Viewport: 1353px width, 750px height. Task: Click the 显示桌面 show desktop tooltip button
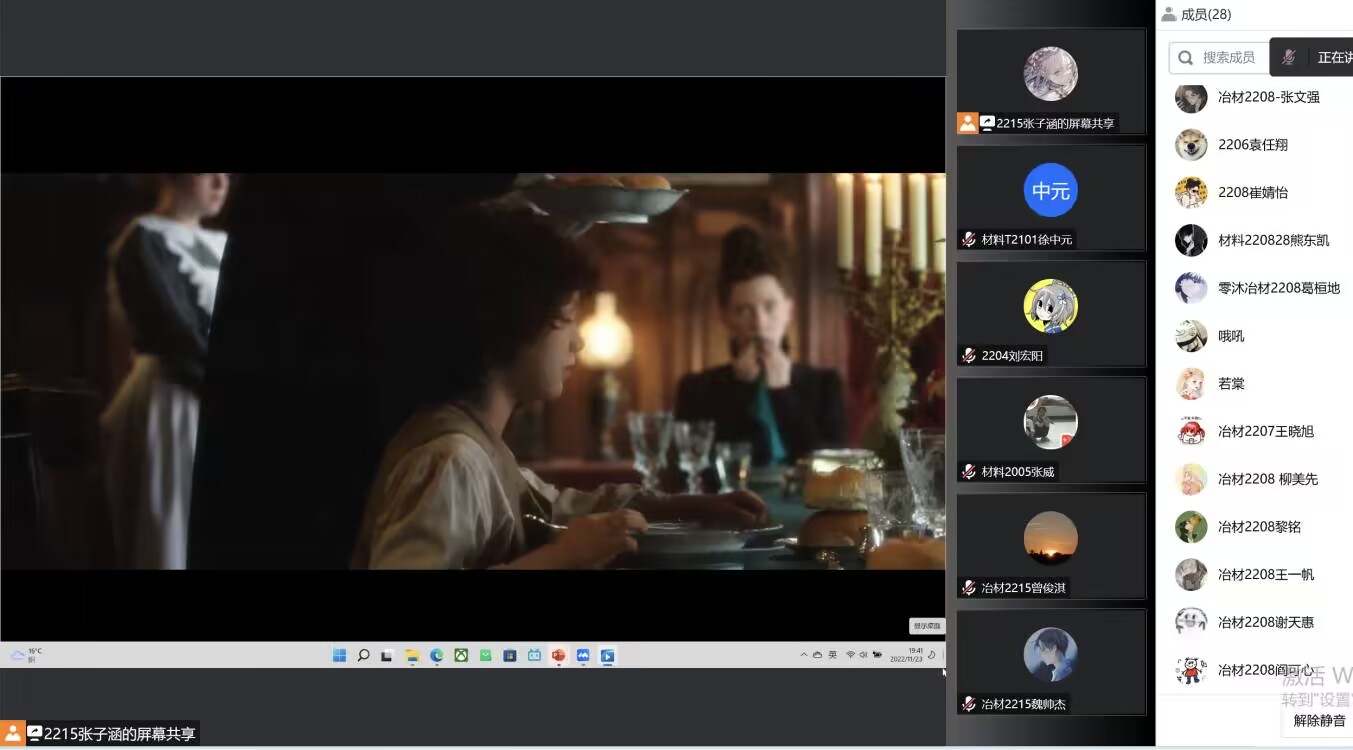coord(926,626)
